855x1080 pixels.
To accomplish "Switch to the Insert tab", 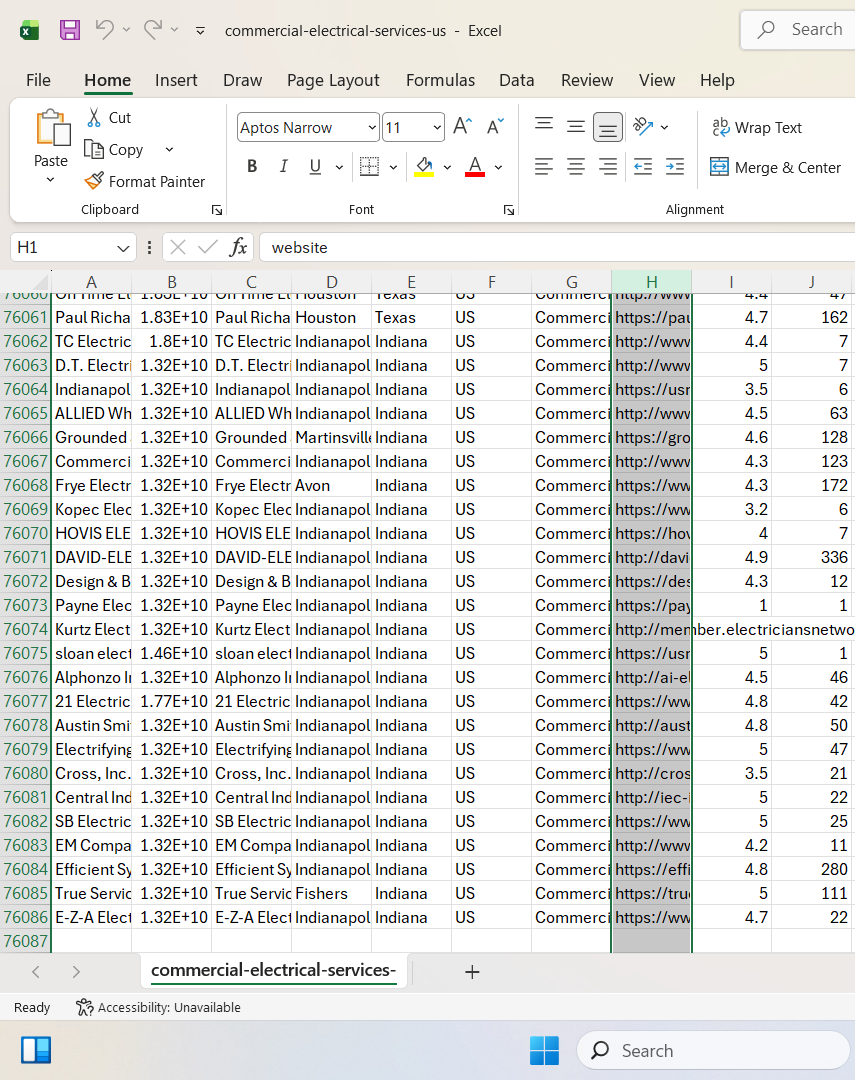I will [x=176, y=80].
